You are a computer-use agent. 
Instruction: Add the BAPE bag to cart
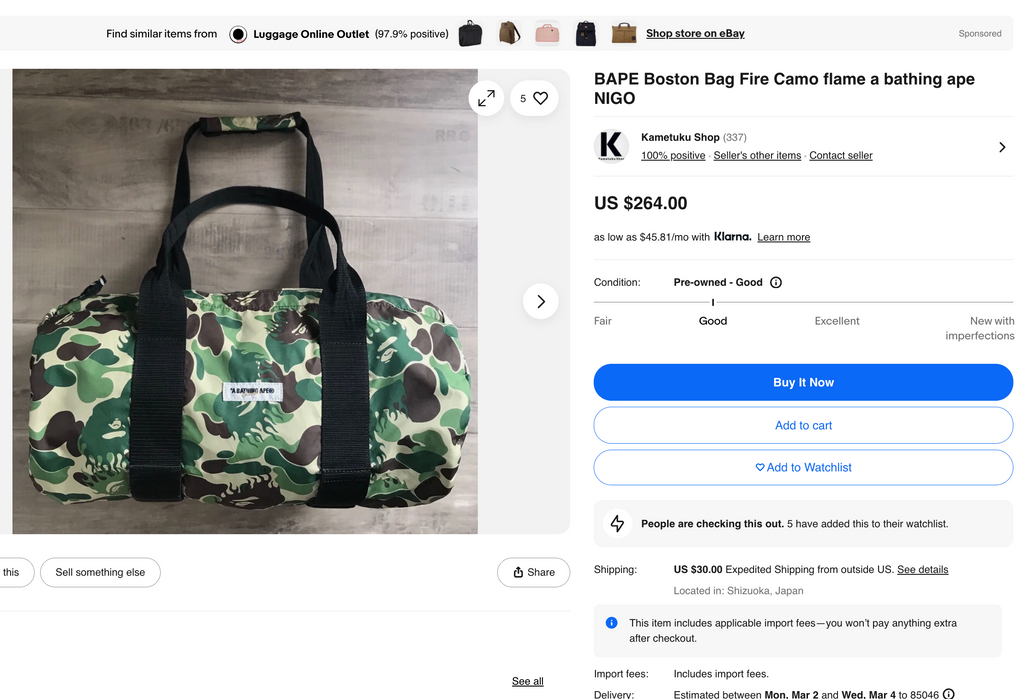point(803,425)
